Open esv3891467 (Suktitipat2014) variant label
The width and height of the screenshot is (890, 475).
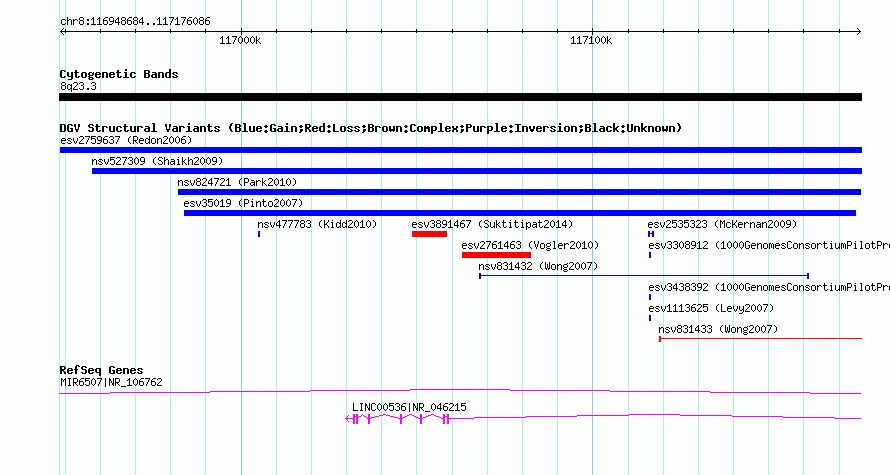tap(492, 224)
